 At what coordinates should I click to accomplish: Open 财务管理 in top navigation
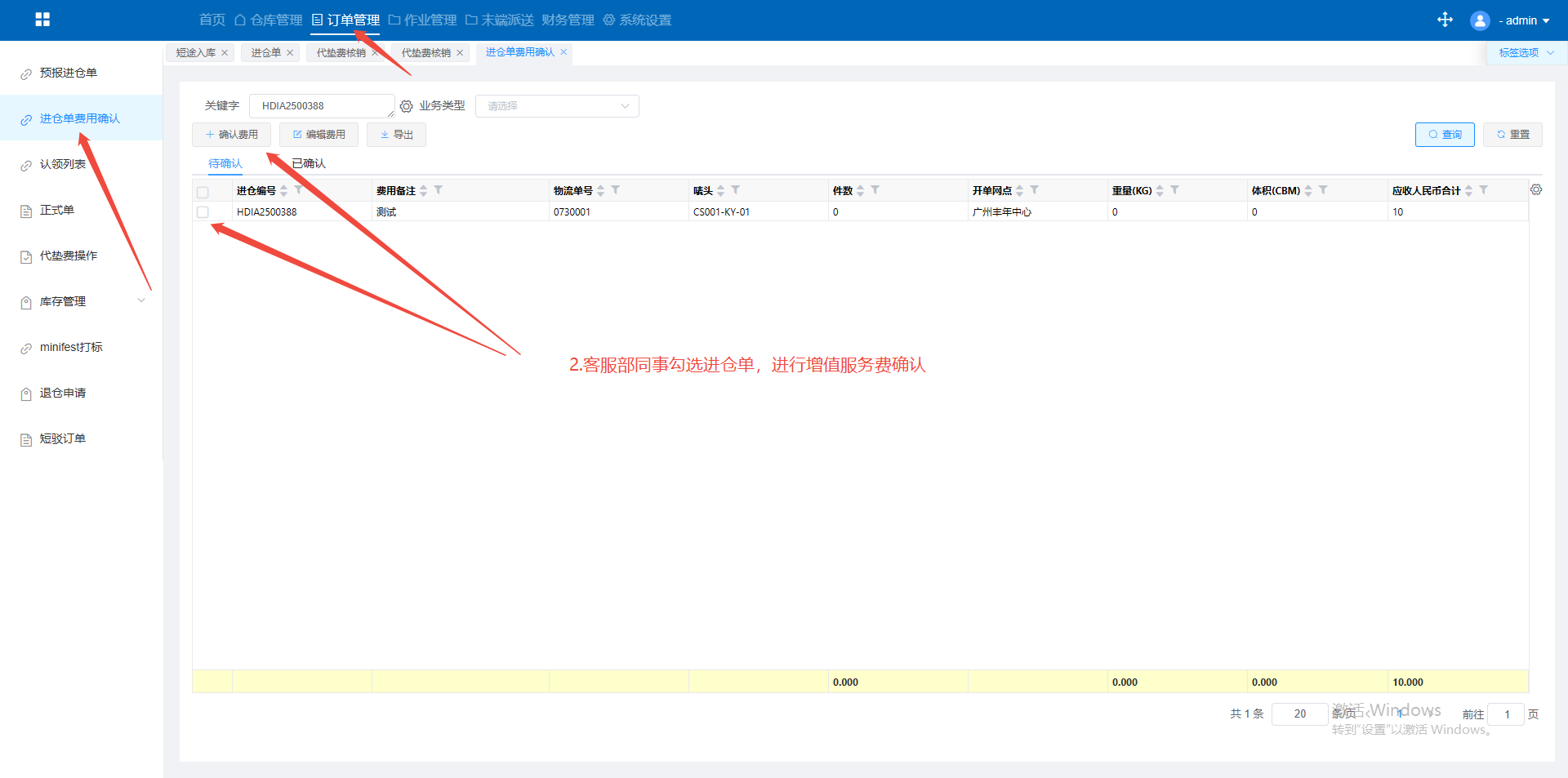(x=568, y=20)
